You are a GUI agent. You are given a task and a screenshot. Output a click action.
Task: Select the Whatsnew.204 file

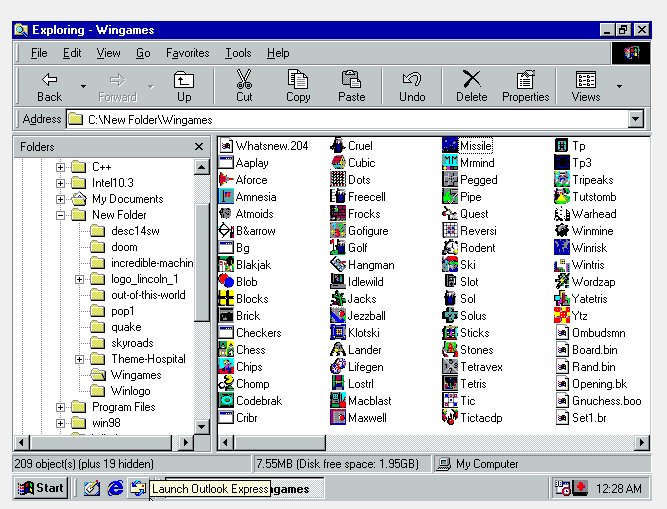(x=263, y=145)
